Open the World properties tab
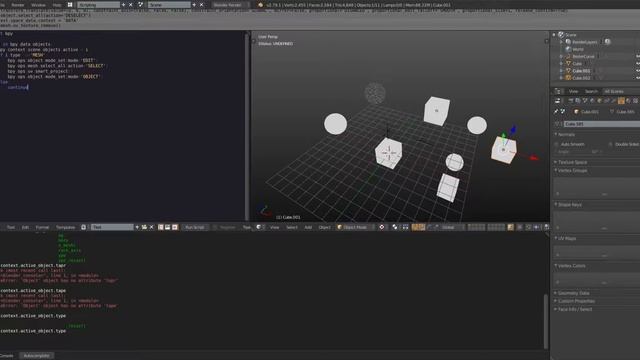The height and width of the screenshot is (360, 640). [592, 100]
